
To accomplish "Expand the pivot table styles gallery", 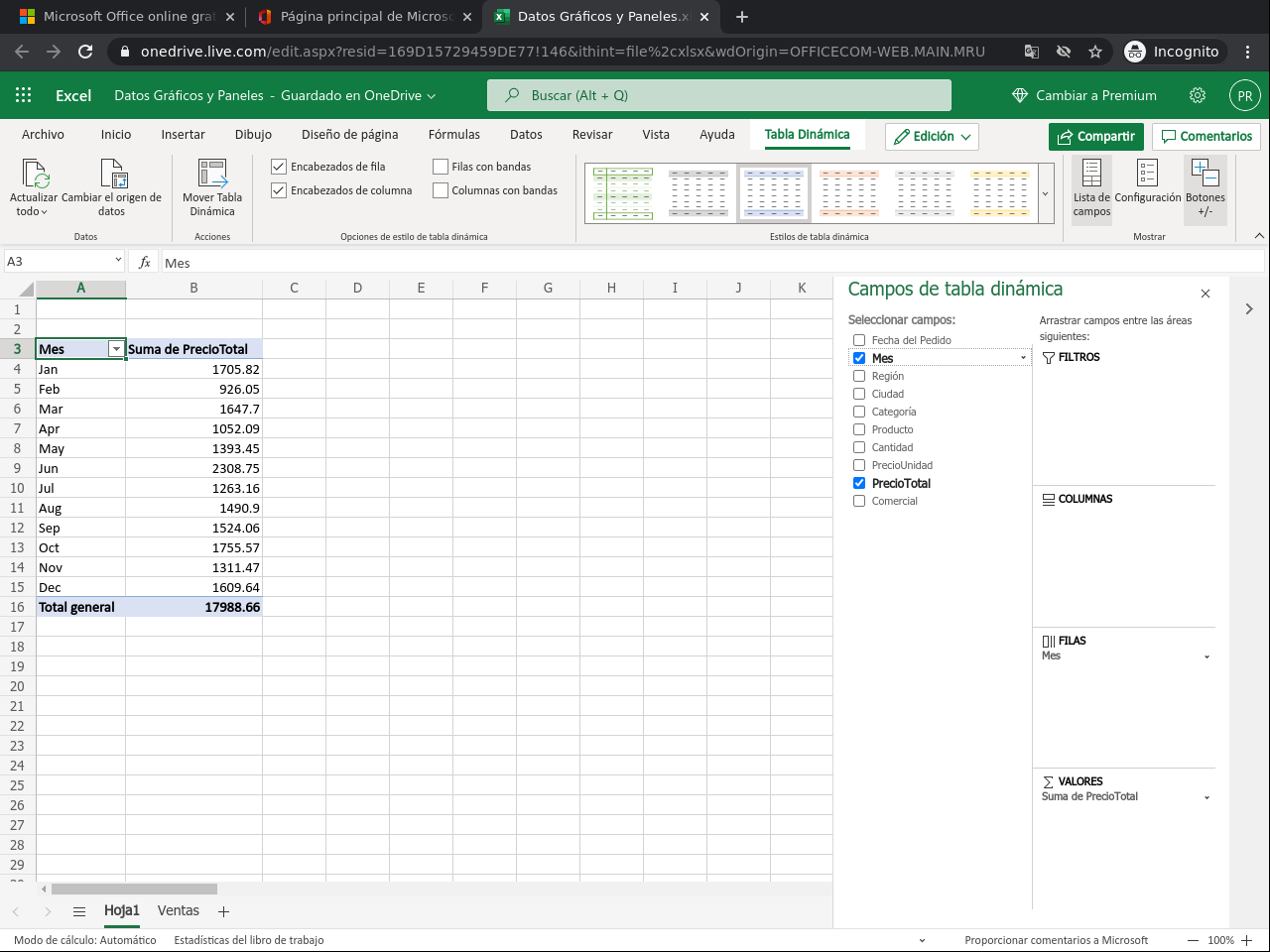I will click(1045, 194).
